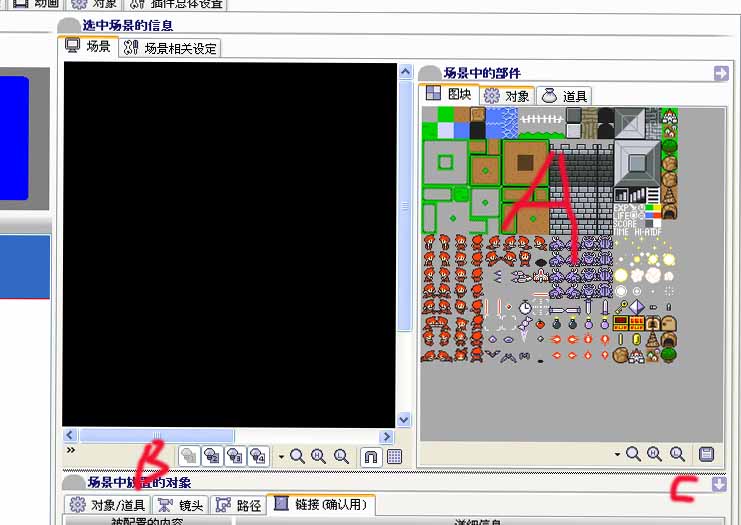The height and width of the screenshot is (525, 741).
Task: Open the scene zoom dropdown arrow
Action: coord(281,456)
